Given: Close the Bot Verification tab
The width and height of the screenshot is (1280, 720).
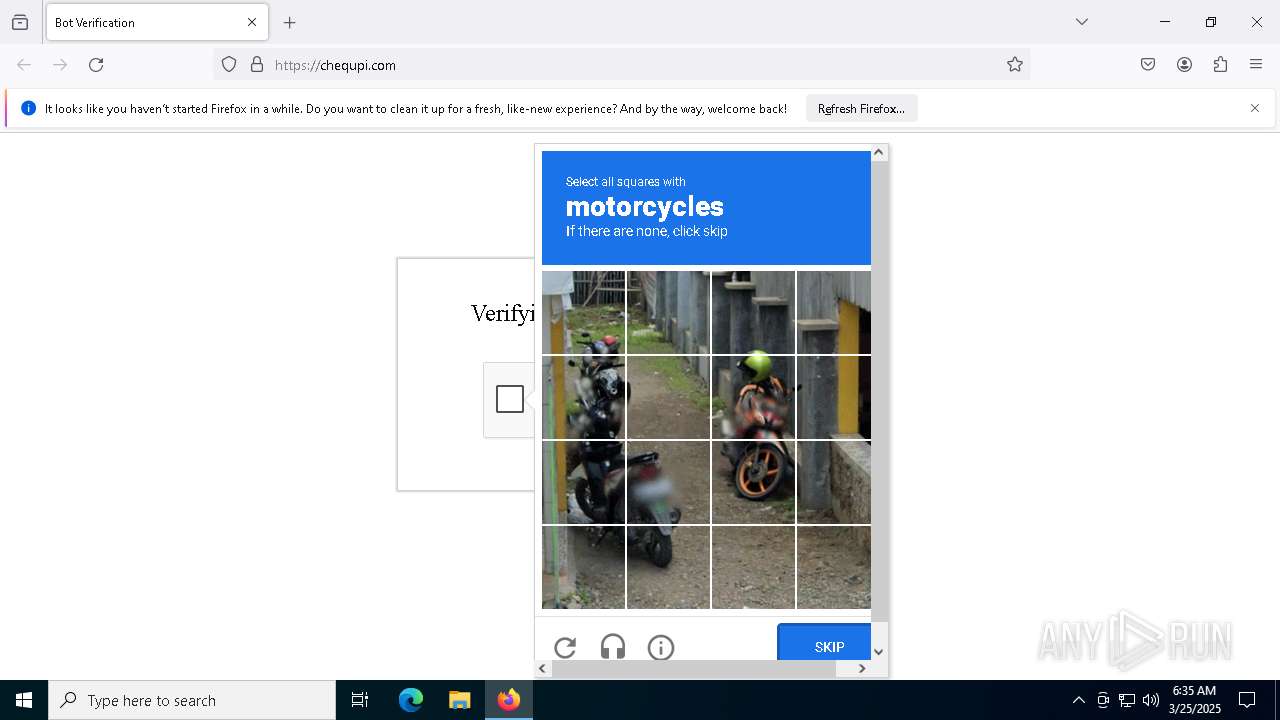Looking at the screenshot, I should click(x=252, y=22).
